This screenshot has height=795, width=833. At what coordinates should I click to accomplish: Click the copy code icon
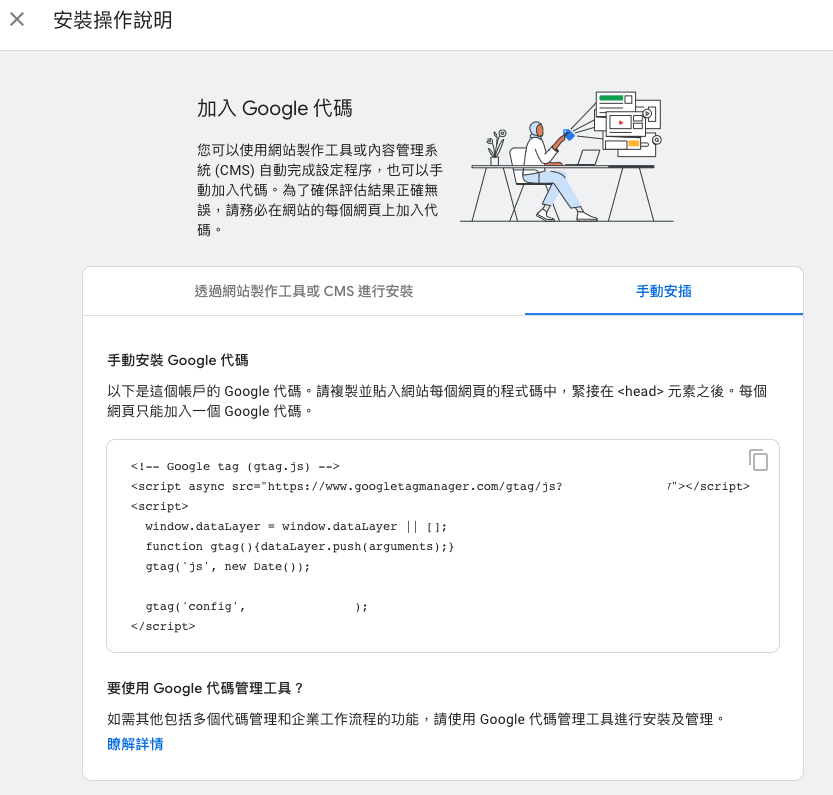click(x=759, y=459)
